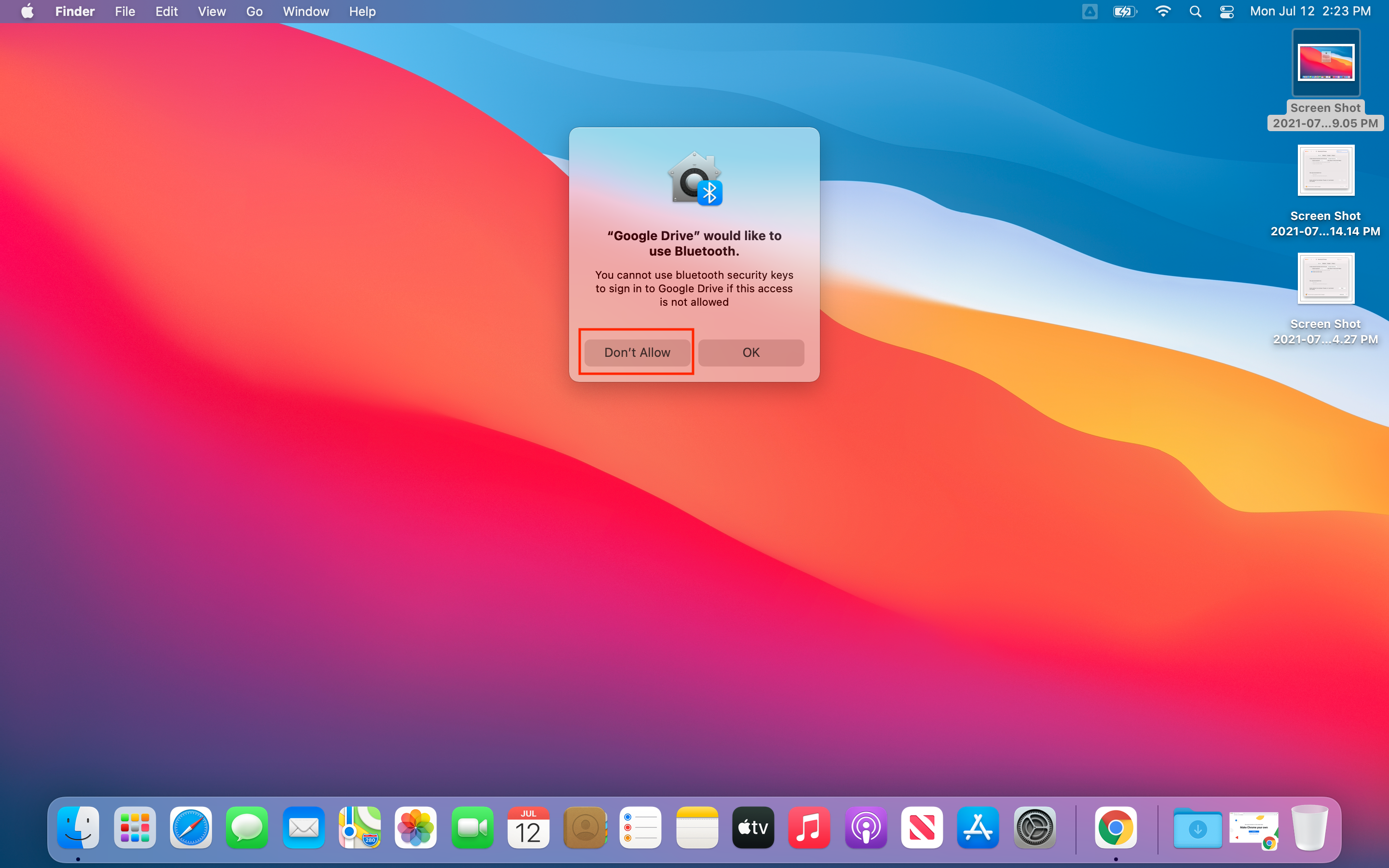Select Screen Shot 2021-07...9.05 PM desktop file

pyautogui.click(x=1326, y=80)
